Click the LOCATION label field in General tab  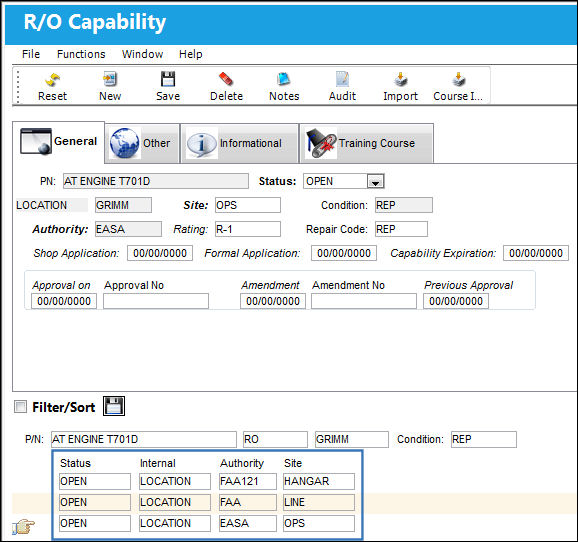[x=52, y=205]
